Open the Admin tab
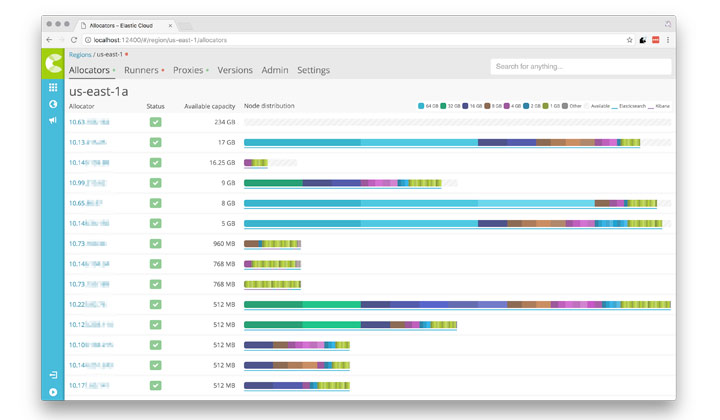This screenshot has width=720, height=420. (x=275, y=70)
